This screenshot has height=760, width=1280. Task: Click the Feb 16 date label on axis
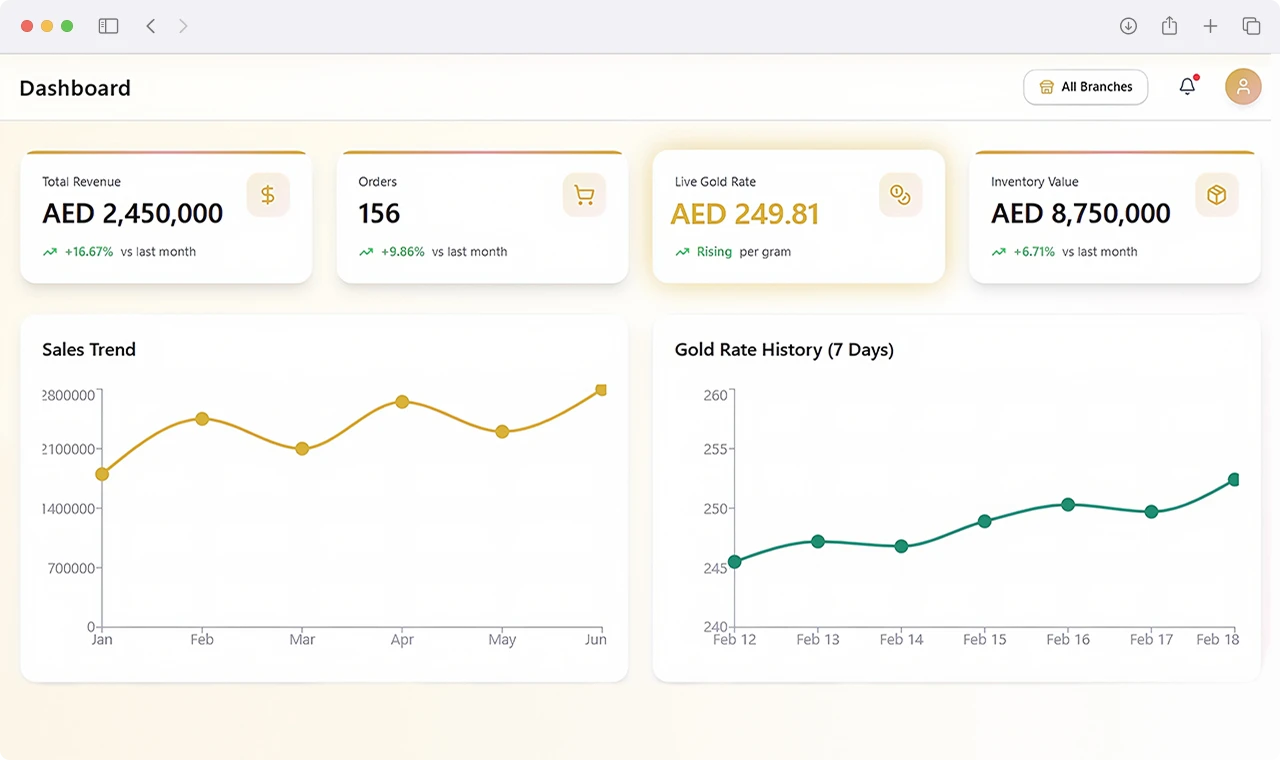coord(1068,640)
